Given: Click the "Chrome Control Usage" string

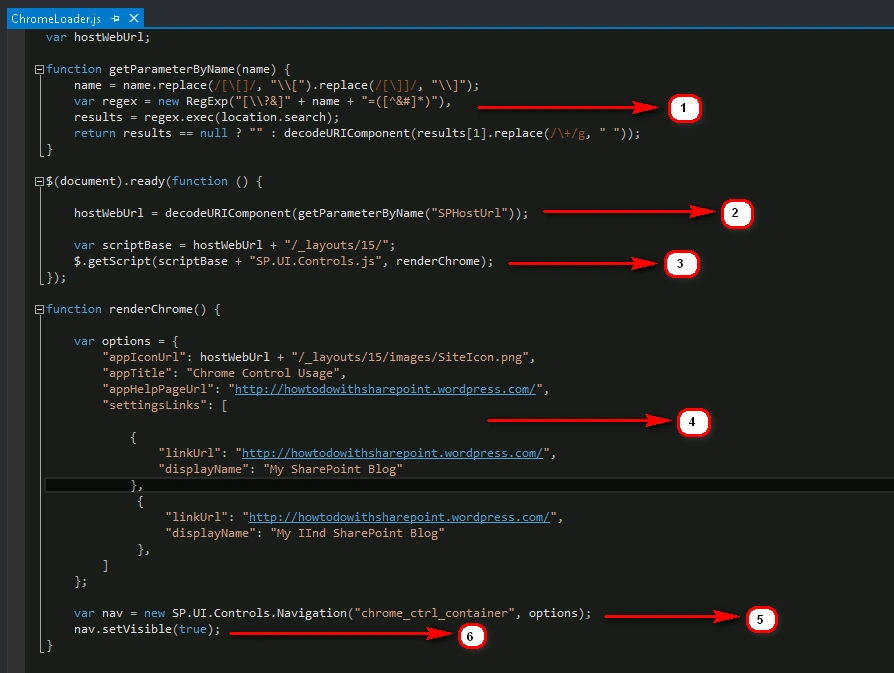Looking at the screenshot, I should (263, 374).
